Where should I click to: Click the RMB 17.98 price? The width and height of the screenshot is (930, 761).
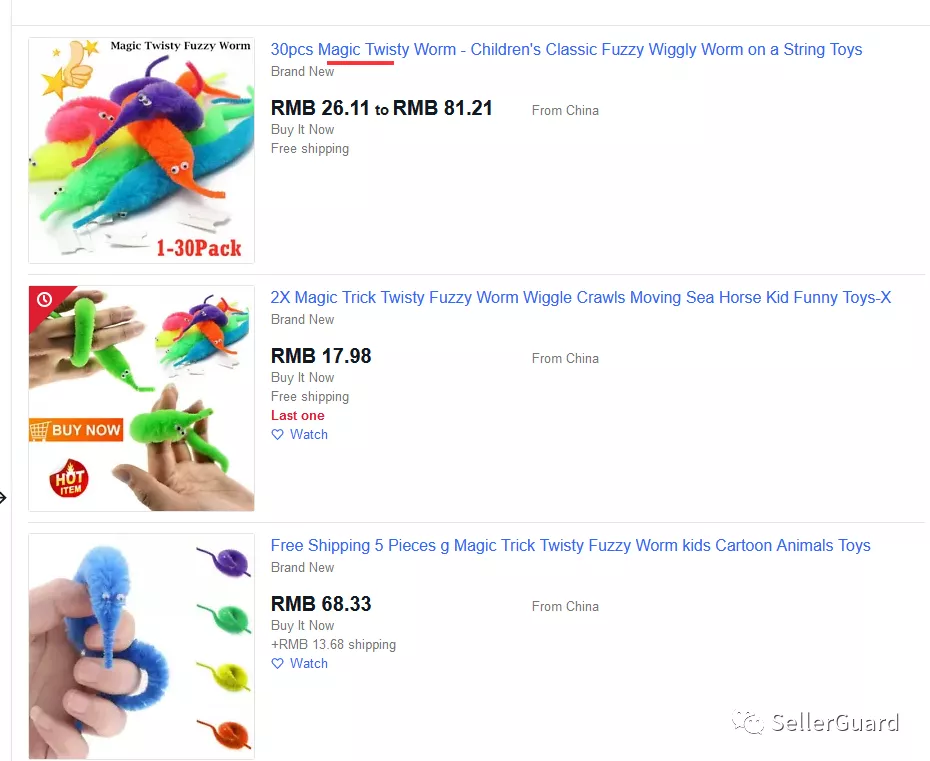321,356
